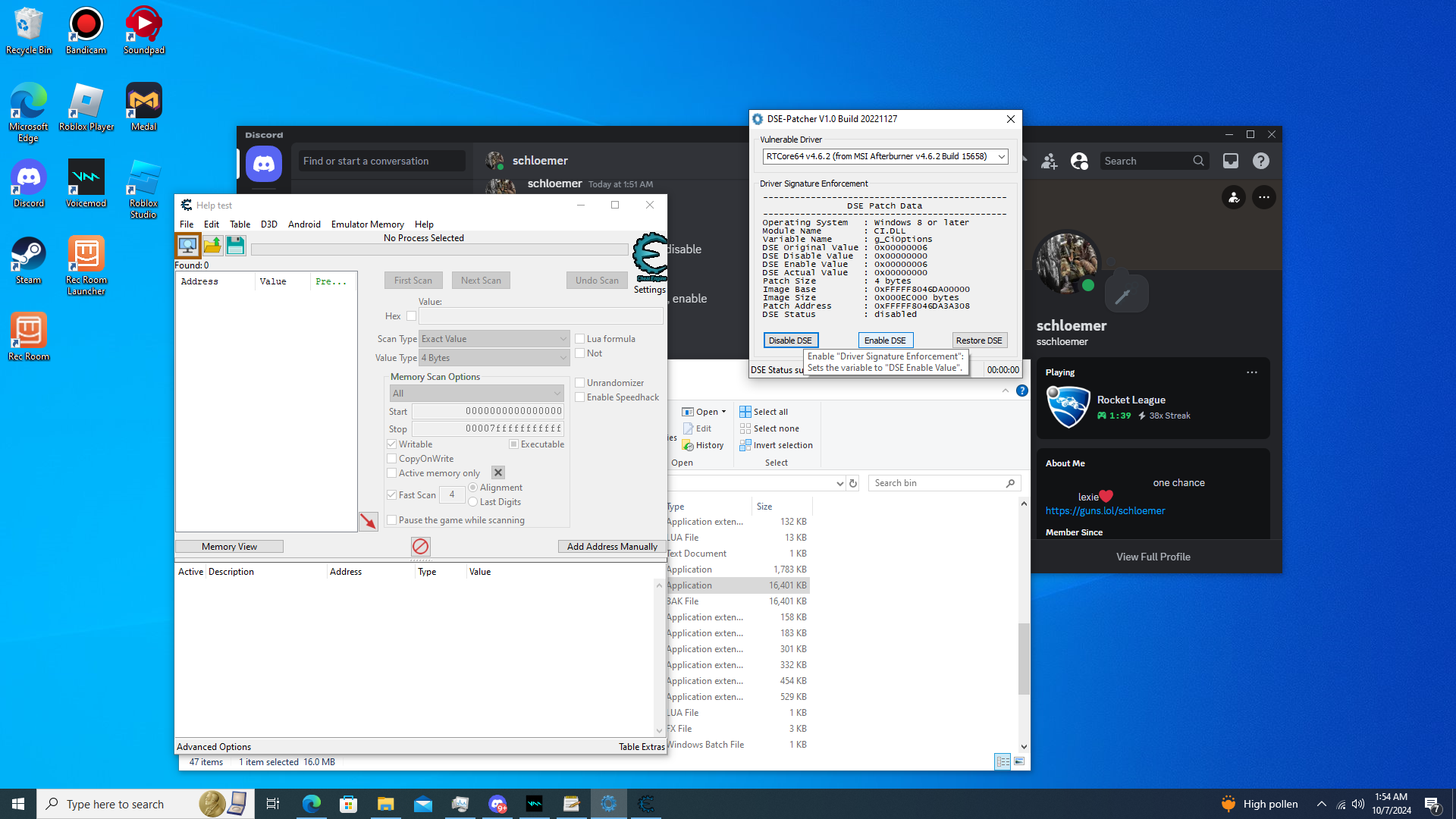The width and height of the screenshot is (1456, 819).
Task: Click the red arrow add-to-address-list icon
Action: click(368, 521)
